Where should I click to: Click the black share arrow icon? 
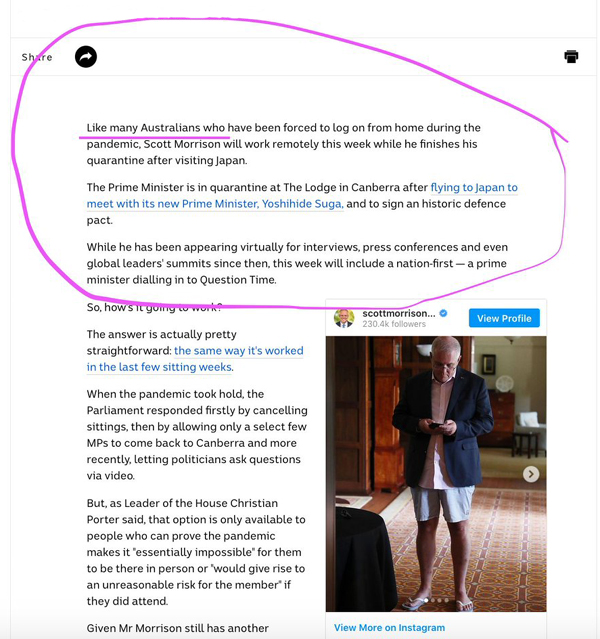coord(86,57)
